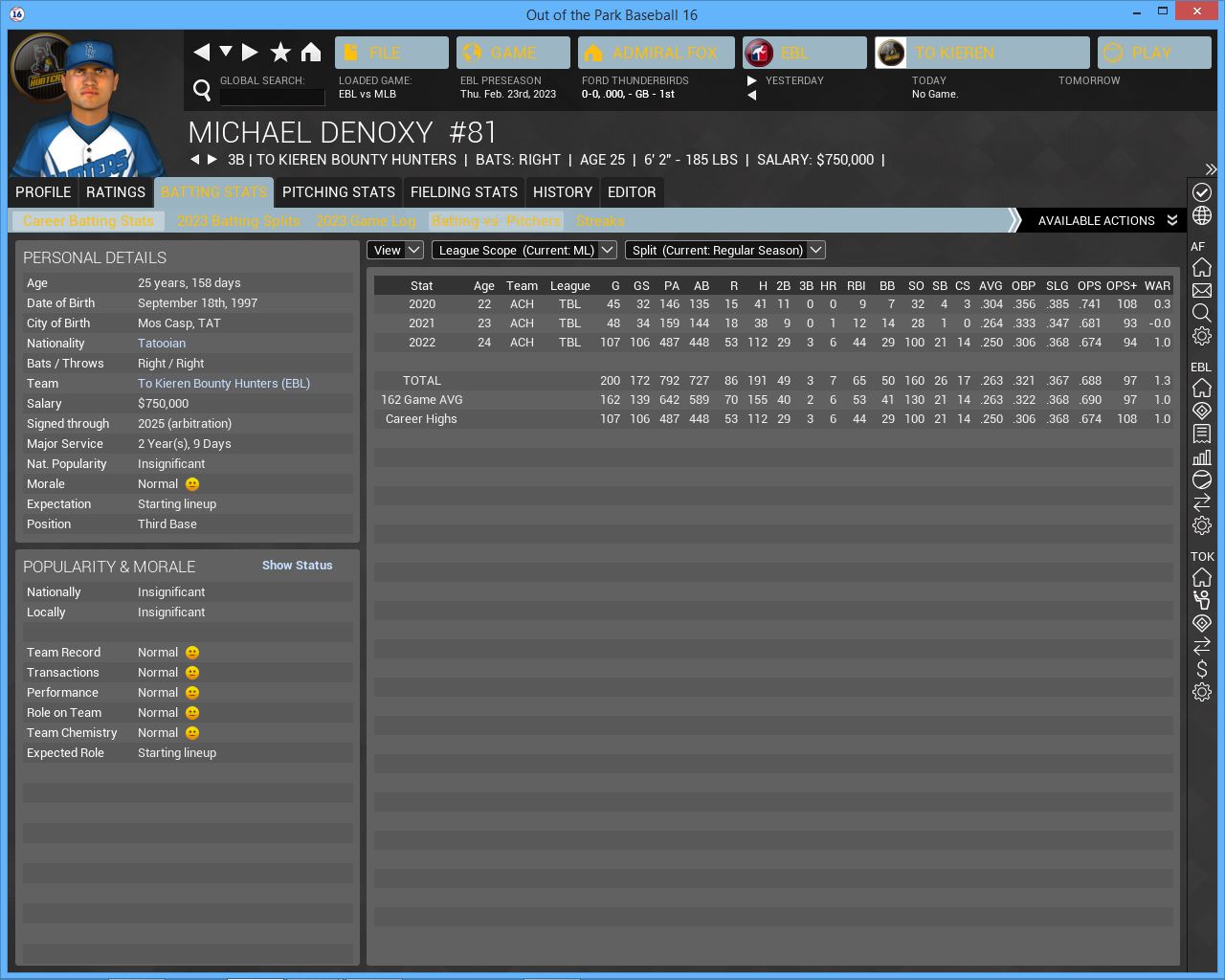Click the Tatooian nationality link
This screenshot has height=980, width=1225.
[162, 344]
